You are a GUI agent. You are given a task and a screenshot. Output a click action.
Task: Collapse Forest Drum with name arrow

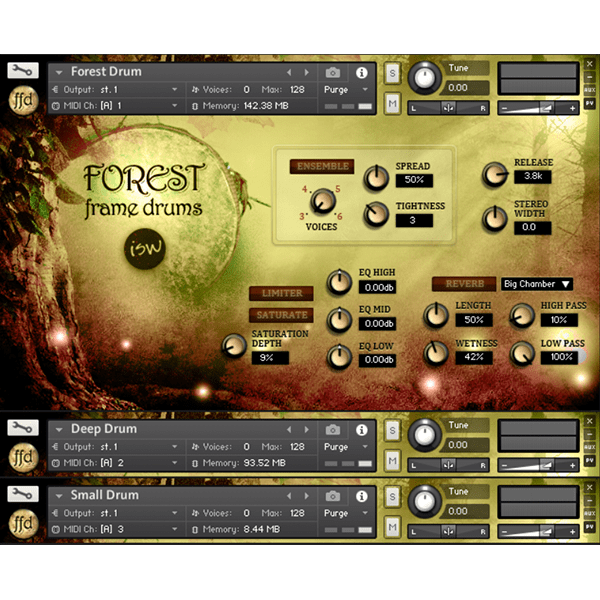coord(59,72)
